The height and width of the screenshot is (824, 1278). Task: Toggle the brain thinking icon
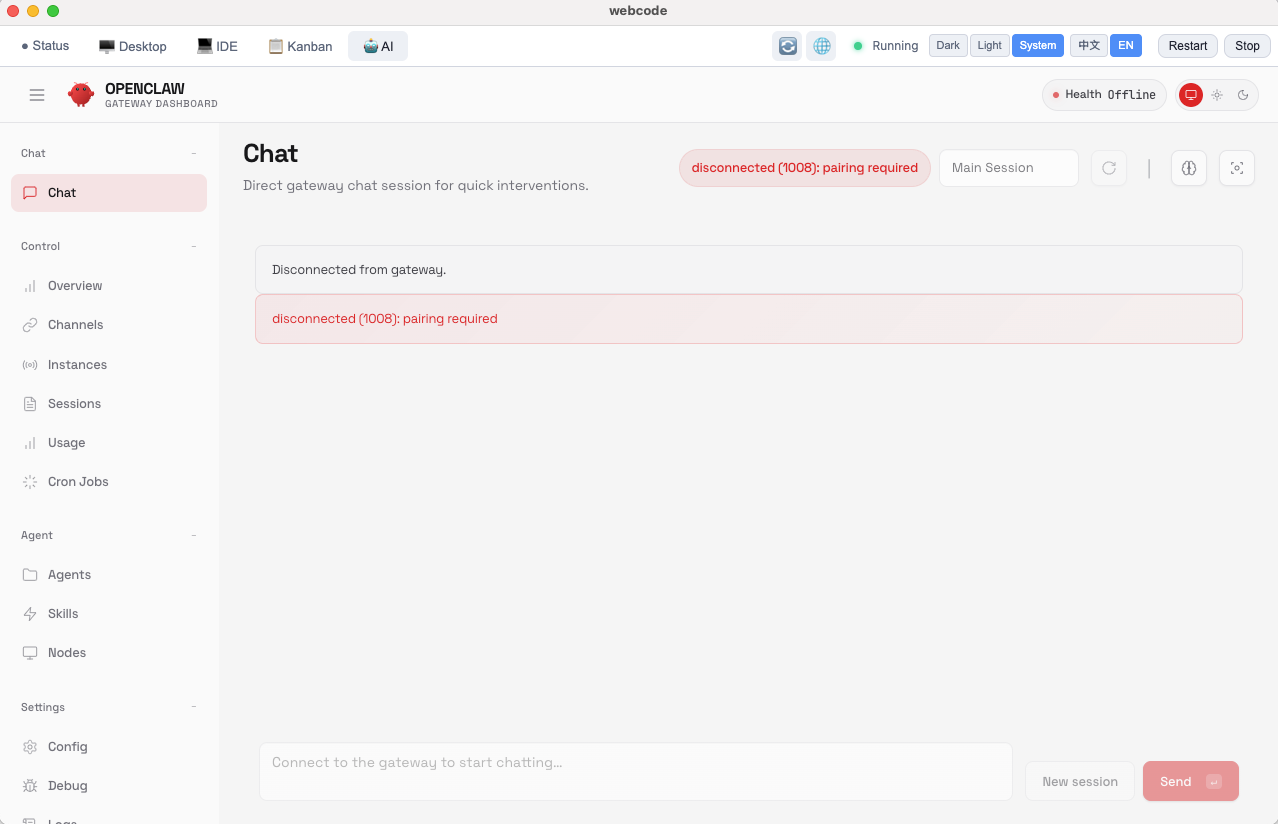click(x=1188, y=168)
